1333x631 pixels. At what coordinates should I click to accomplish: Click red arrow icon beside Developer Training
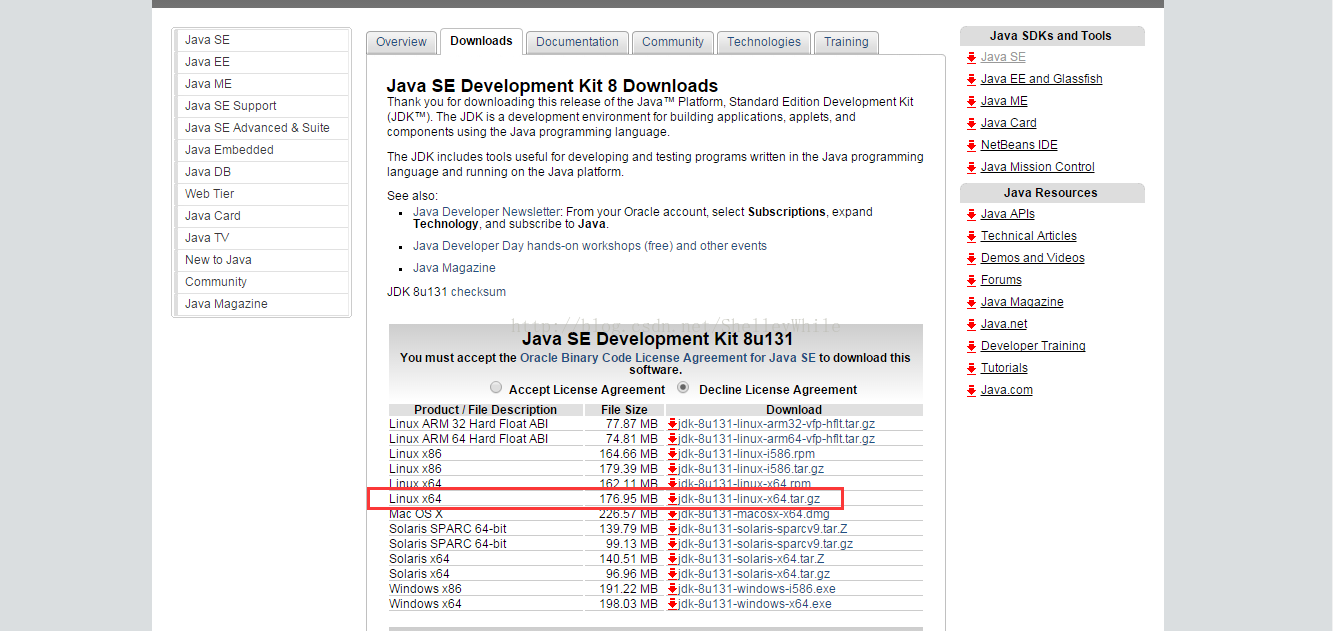[971, 346]
